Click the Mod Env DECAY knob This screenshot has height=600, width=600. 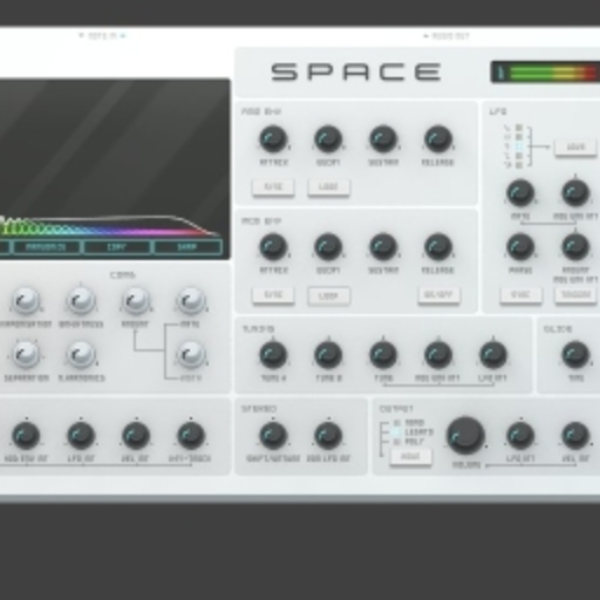328,247
